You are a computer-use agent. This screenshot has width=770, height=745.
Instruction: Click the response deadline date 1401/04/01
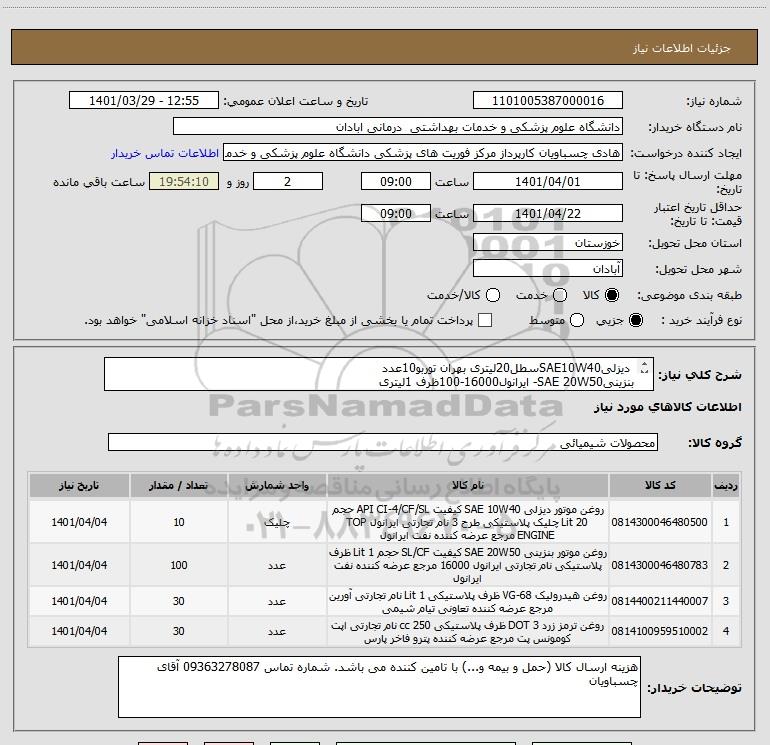coord(548,181)
